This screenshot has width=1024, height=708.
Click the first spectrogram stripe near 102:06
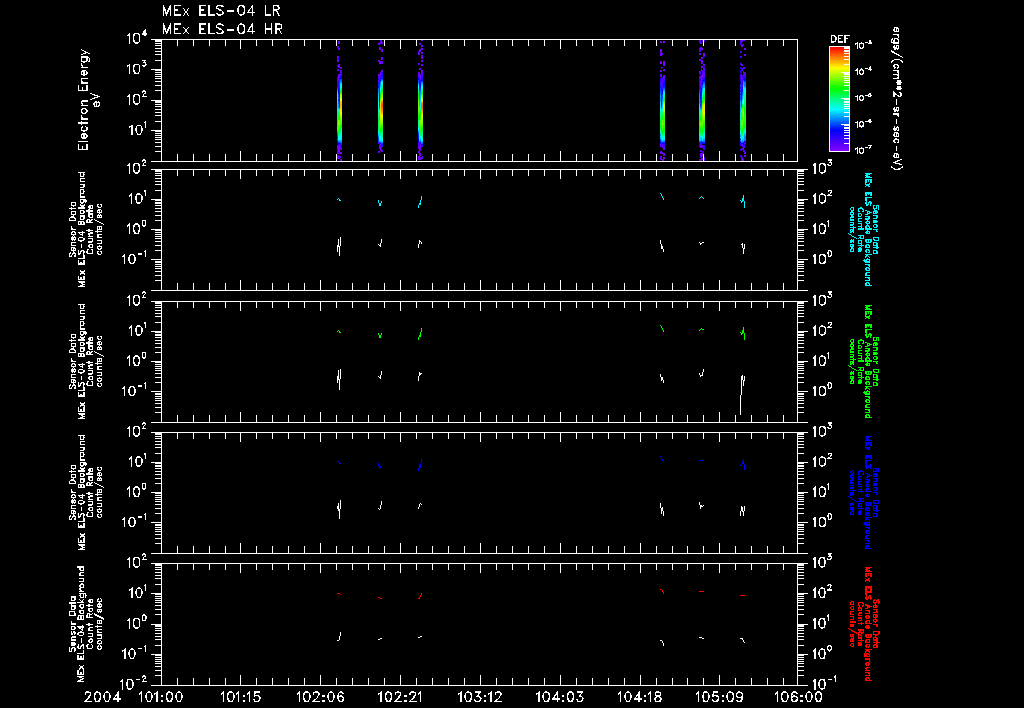pyautogui.click(x=339, y=101)
